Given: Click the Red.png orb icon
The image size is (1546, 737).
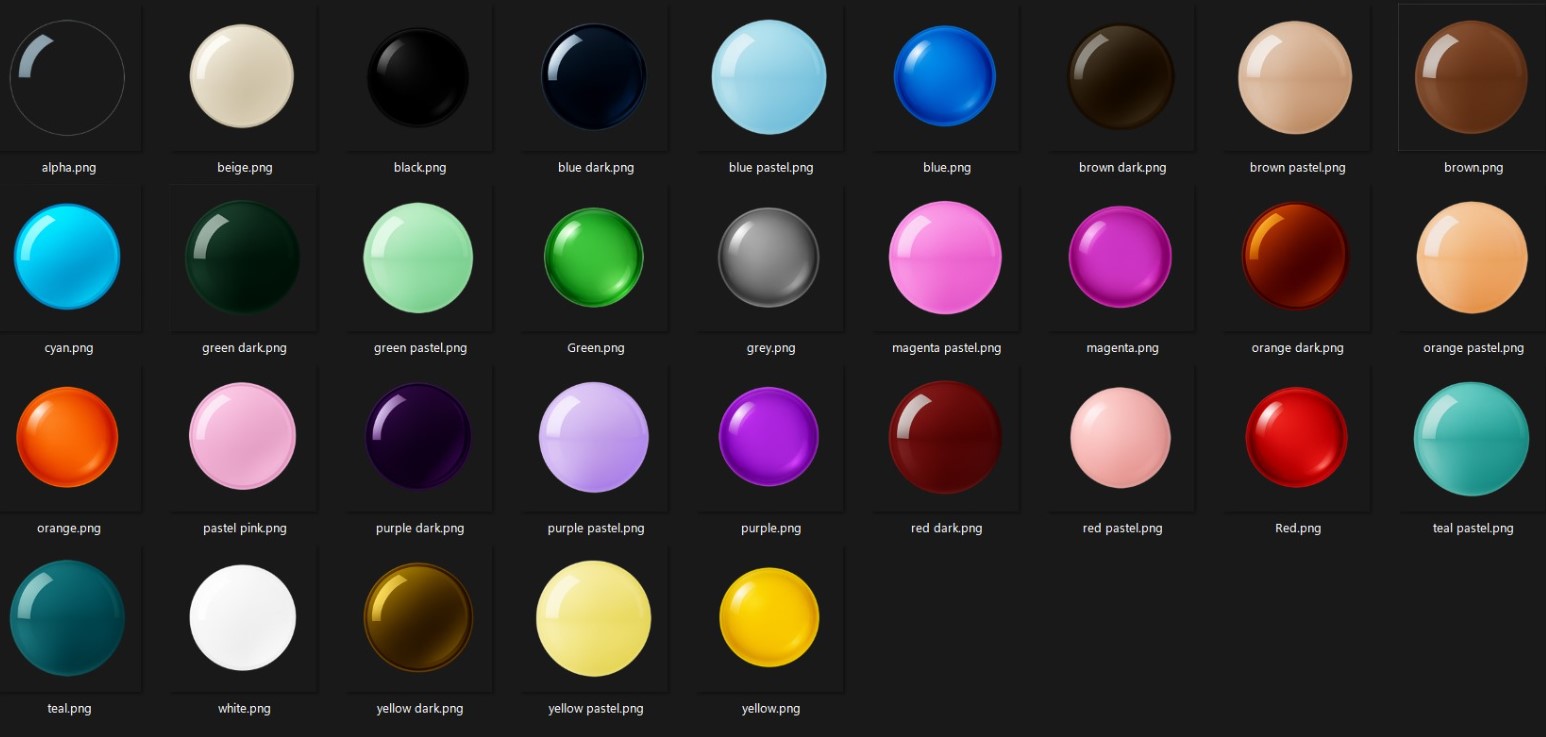Looking at the screenshot, I should pos(1296,437).
